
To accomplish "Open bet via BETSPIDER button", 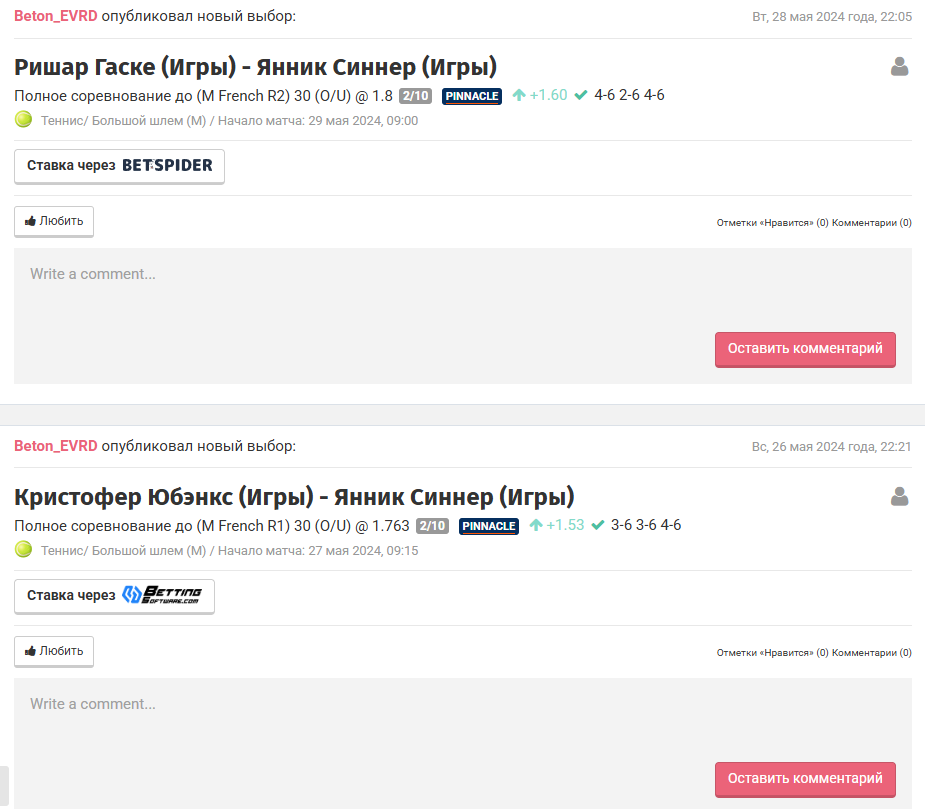I will (x=119, y=166).
